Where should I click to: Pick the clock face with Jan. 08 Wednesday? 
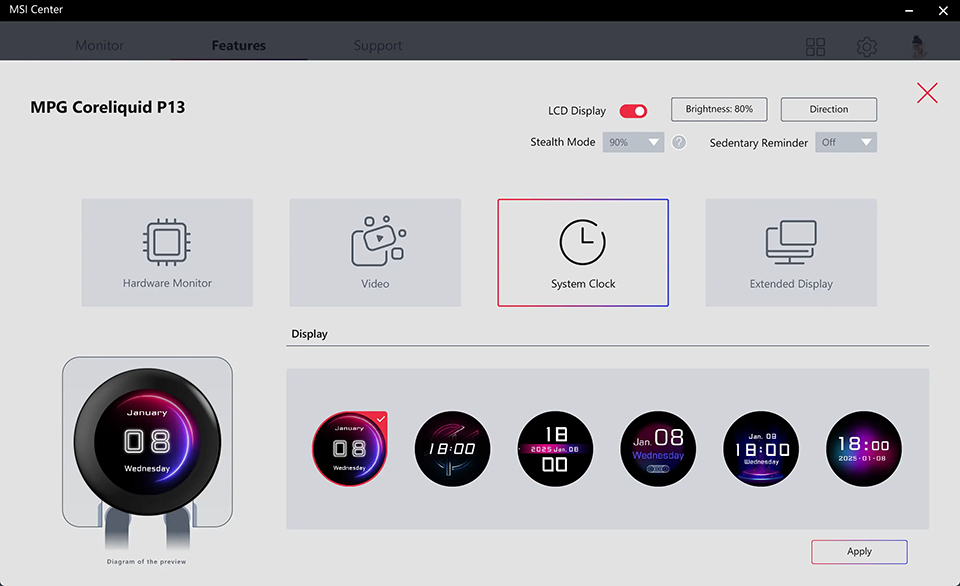(658, 449)
